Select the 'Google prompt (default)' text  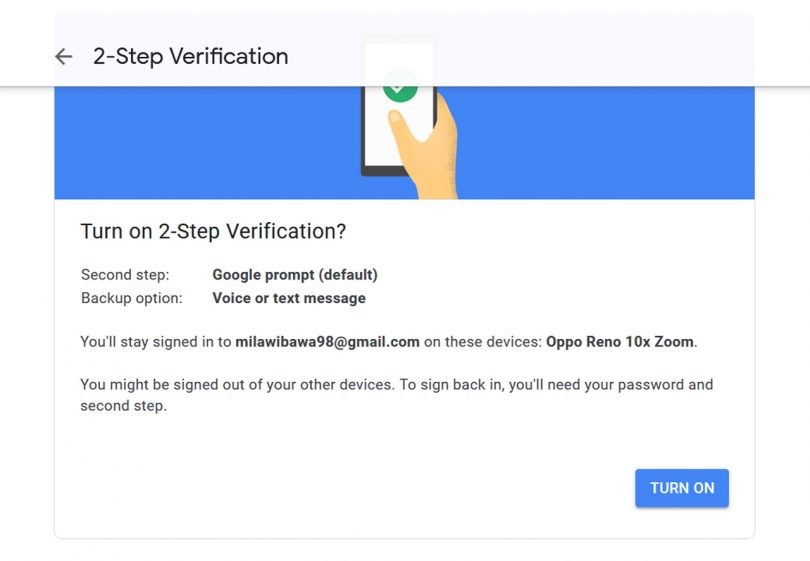coord(295,275)
